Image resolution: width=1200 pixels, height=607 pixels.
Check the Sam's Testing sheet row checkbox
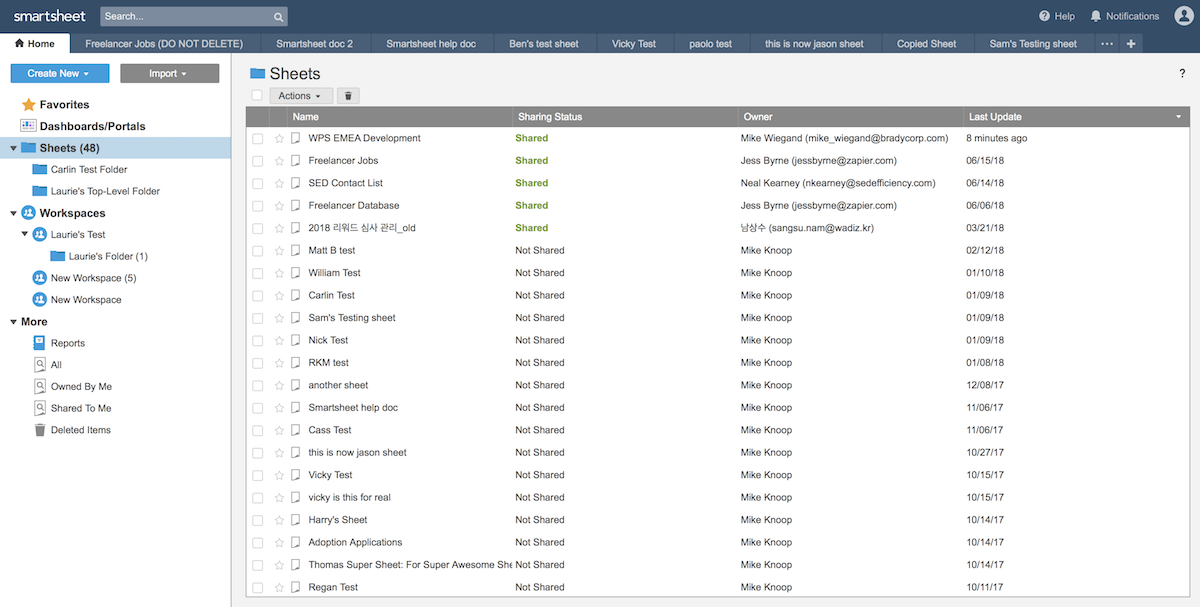pos(258,318)
